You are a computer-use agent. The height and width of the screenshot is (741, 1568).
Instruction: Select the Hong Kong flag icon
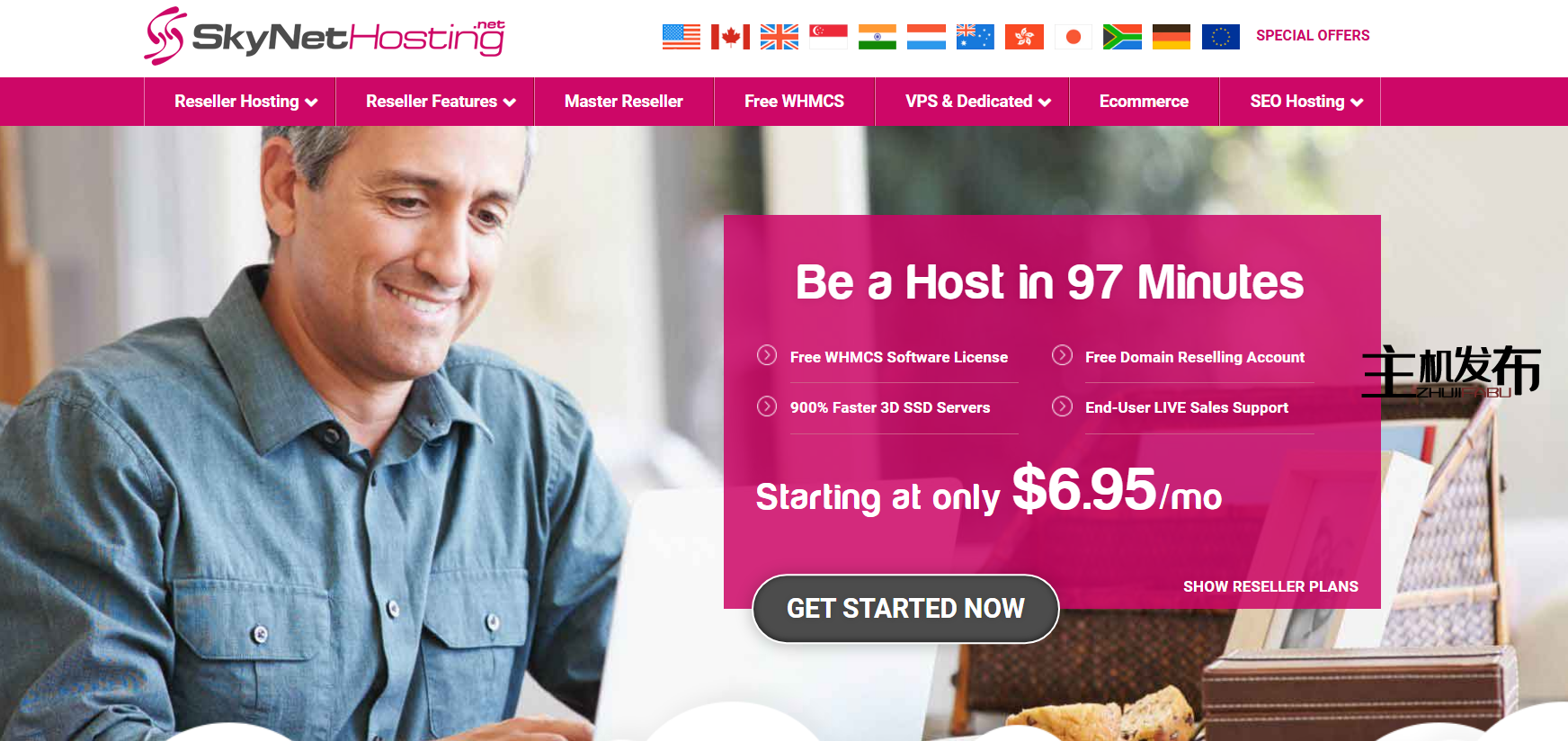(1024, 37)
